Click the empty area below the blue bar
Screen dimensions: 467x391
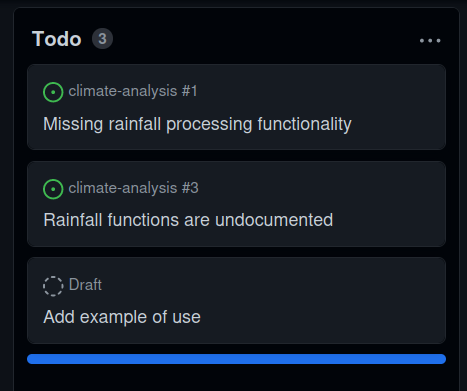[x=236, y=378]
